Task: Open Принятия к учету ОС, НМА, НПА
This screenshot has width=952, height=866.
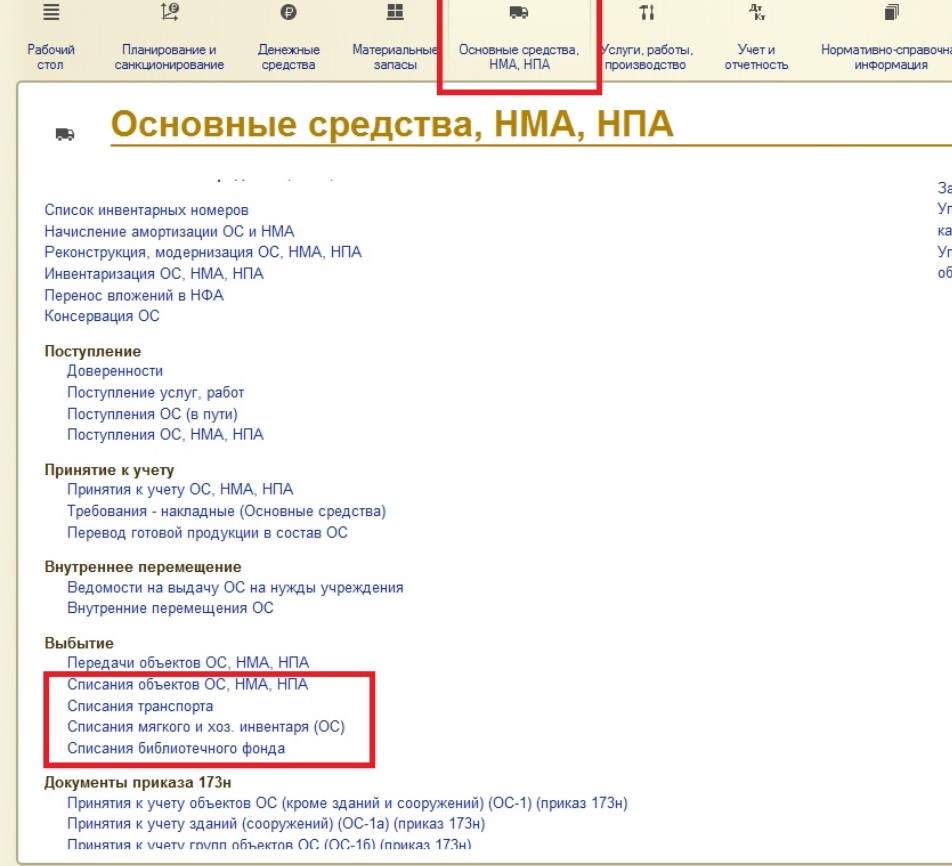Action: [180, 489]
